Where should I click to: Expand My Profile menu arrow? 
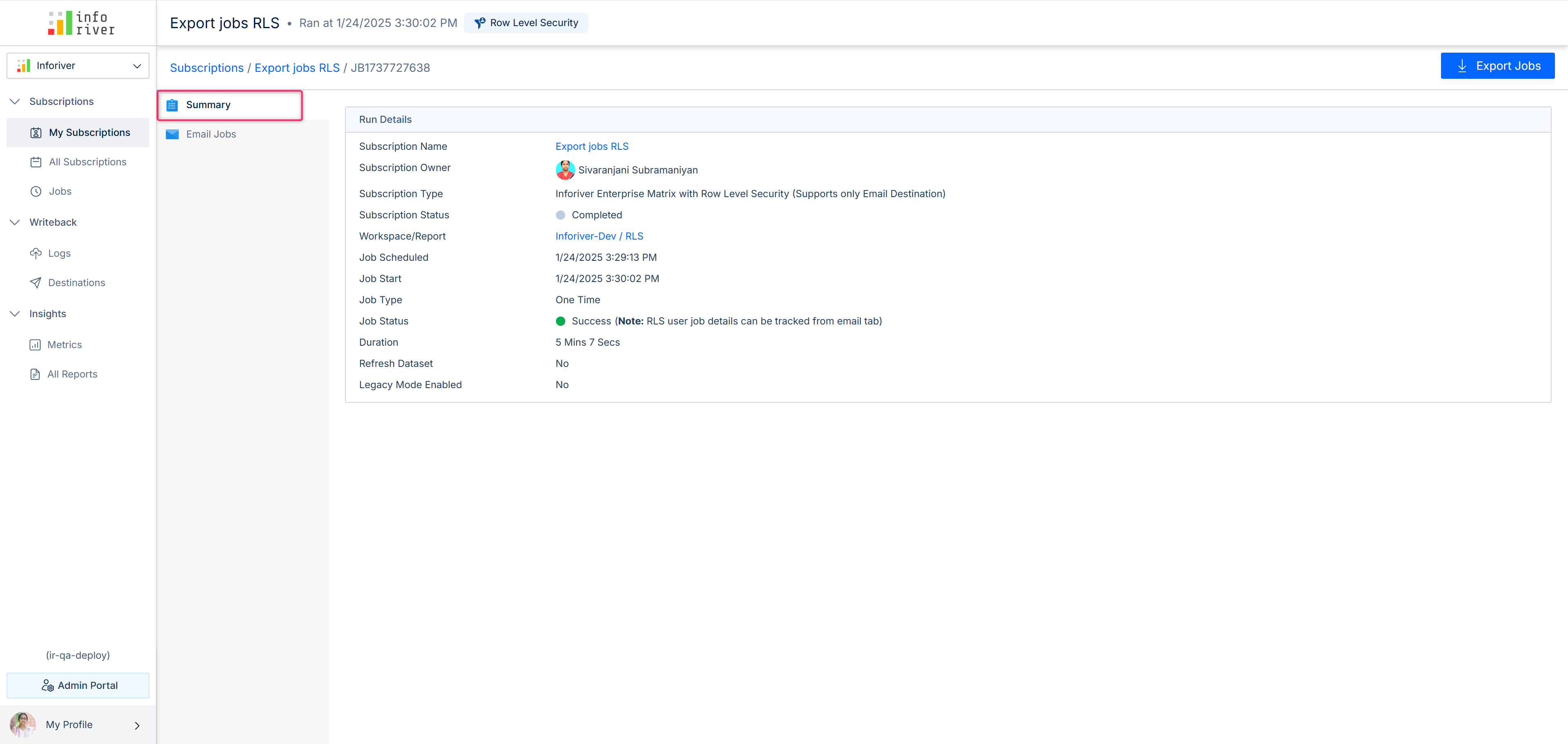click(x=137, y=725)
